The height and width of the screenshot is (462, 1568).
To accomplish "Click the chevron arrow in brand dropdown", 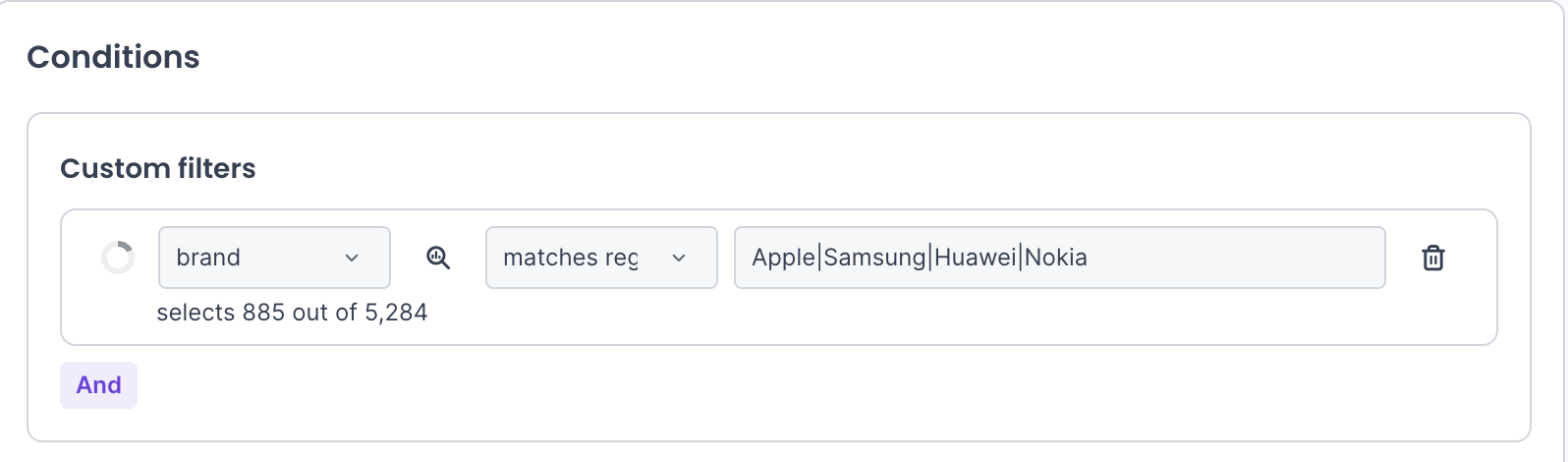I will (x=352, y=259).
